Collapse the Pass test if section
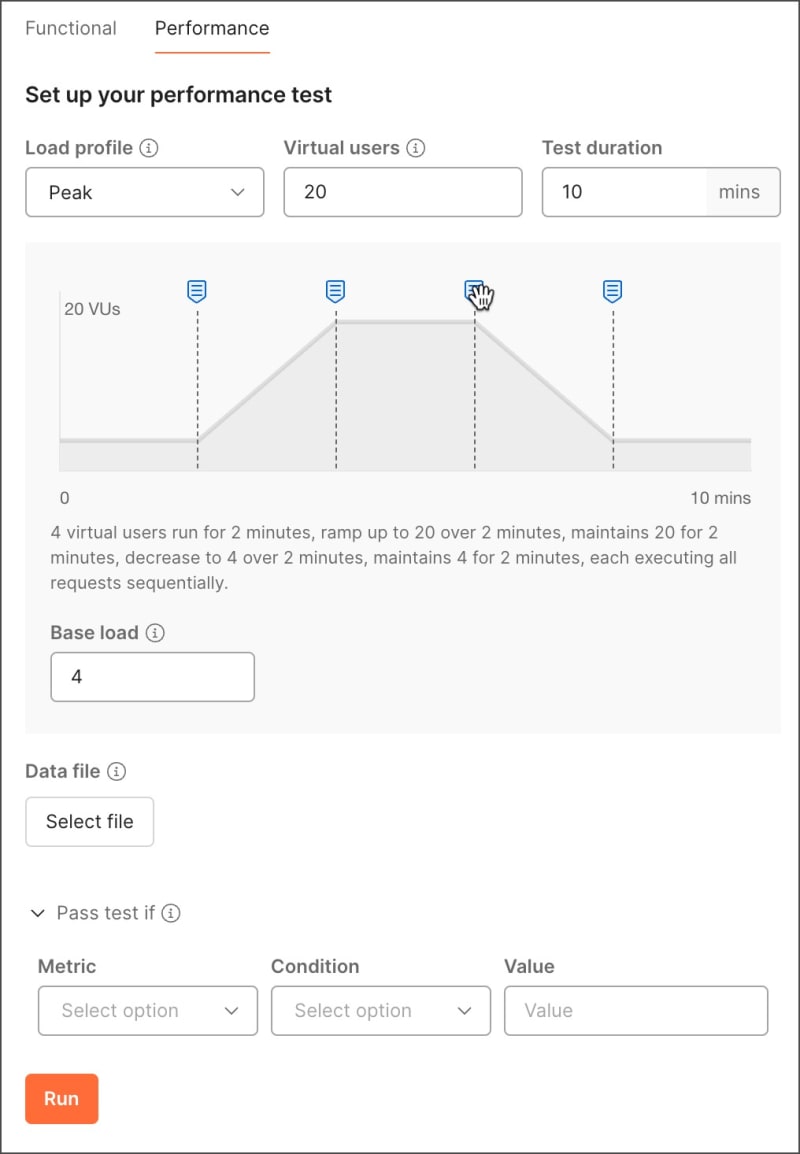The image size is (800, 1154). [x=38, y=913]
